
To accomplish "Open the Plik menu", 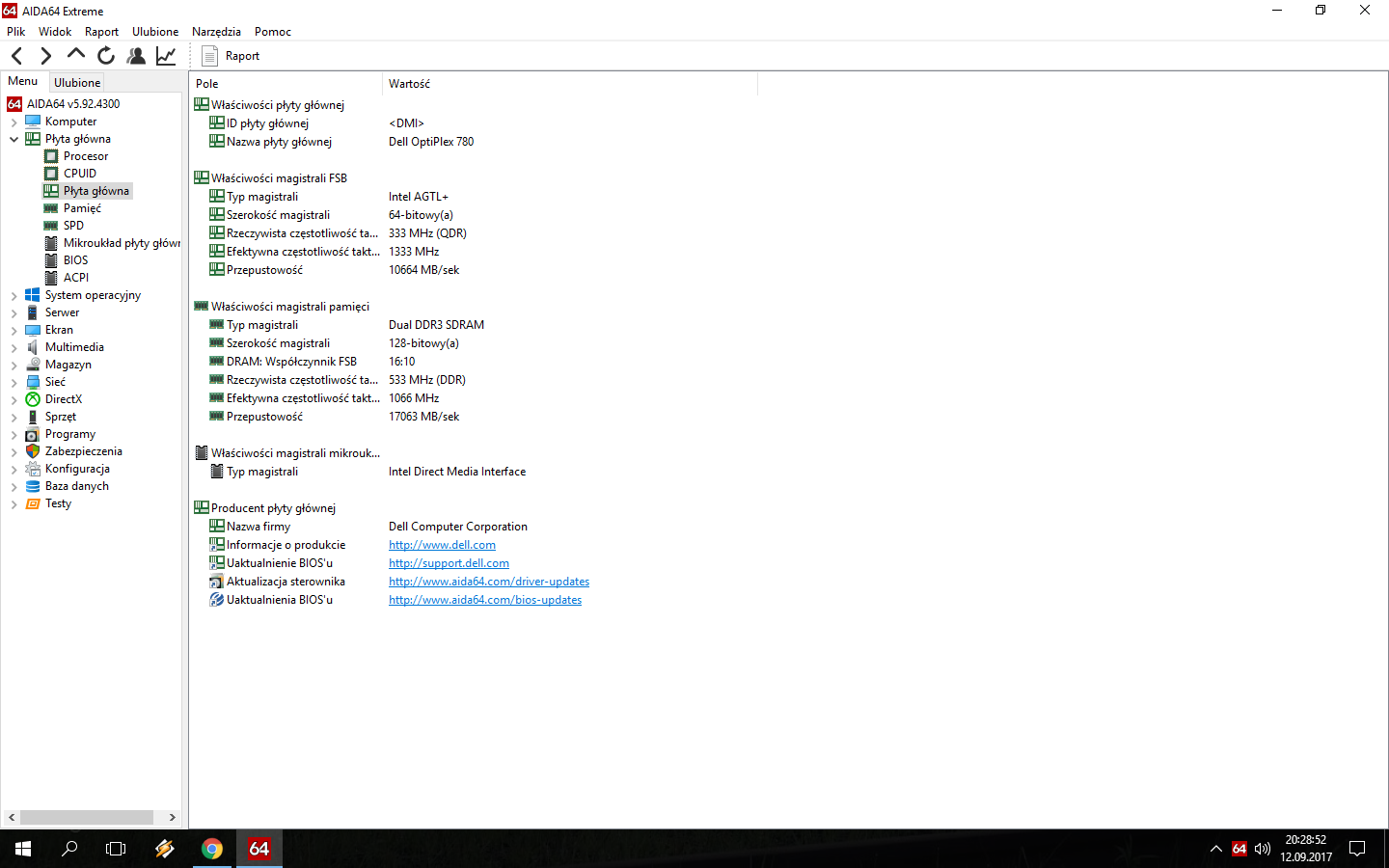I will (x=16, y=32).
